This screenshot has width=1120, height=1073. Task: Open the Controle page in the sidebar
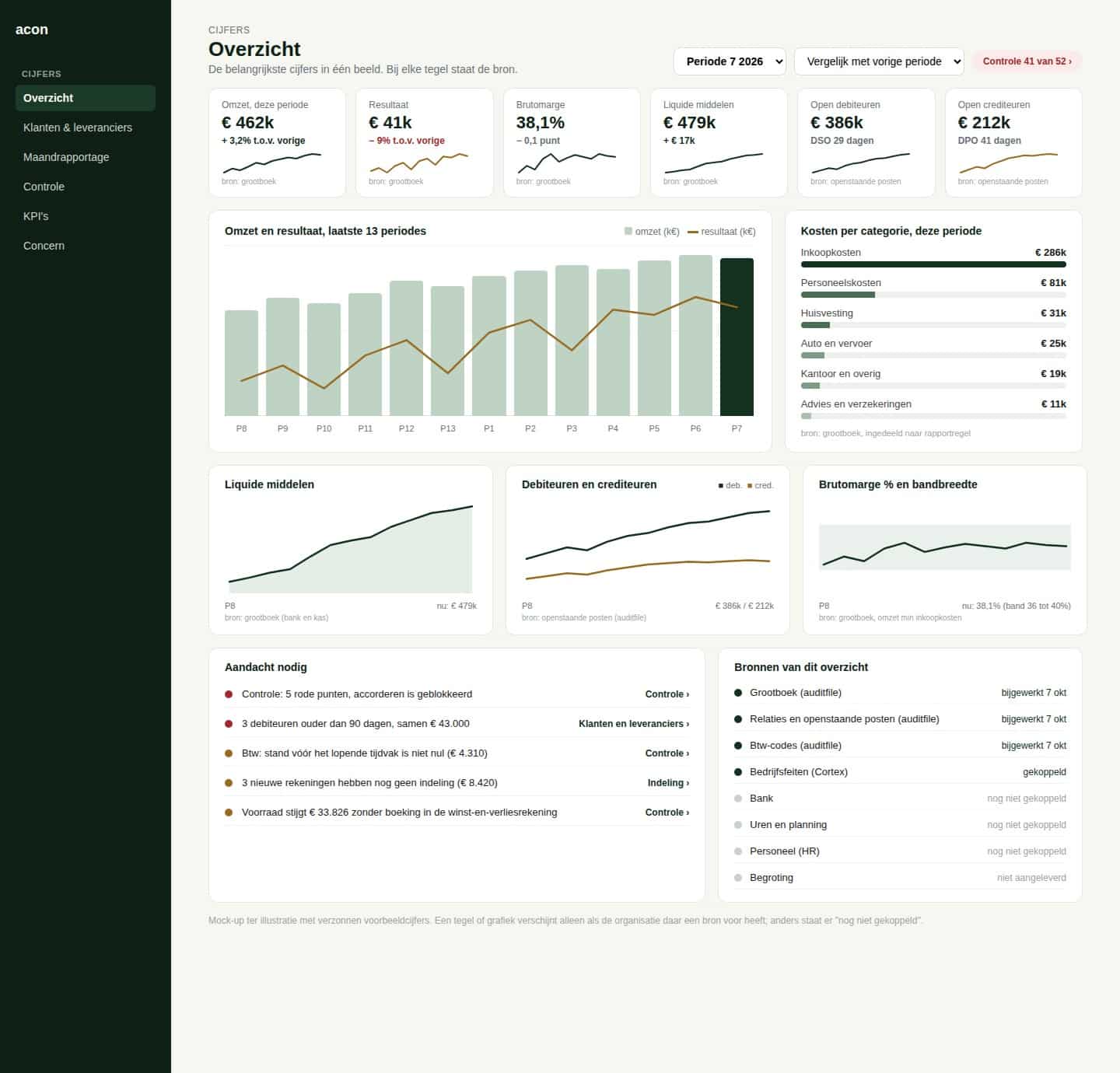[x=86, y=187]
